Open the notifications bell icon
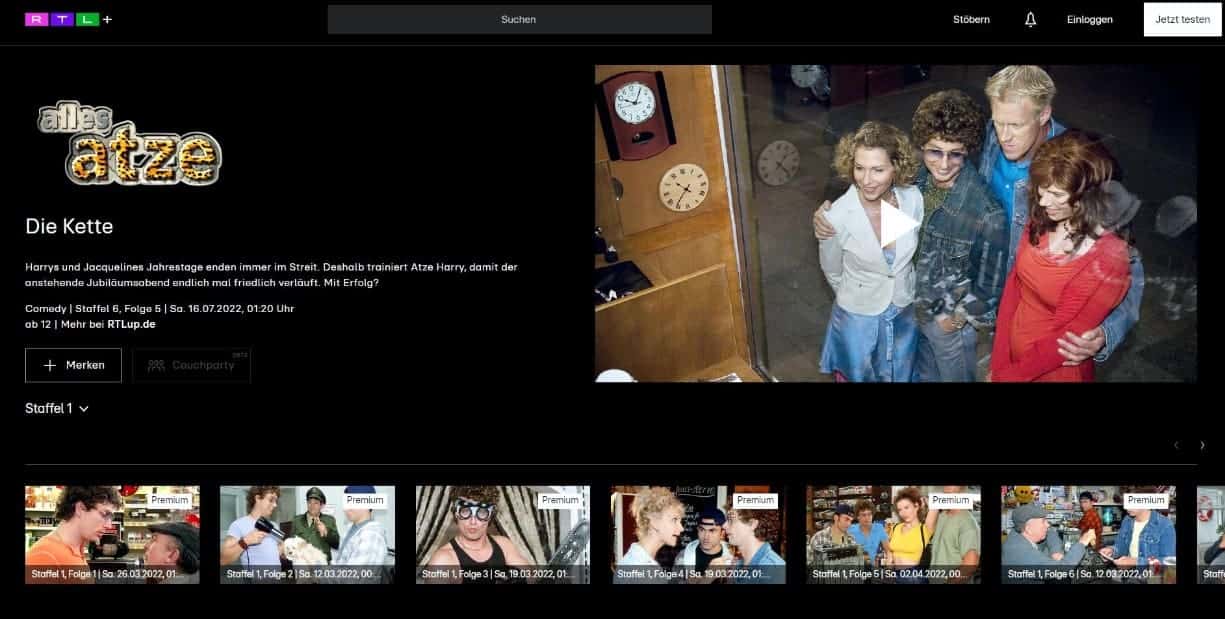The height and width of the screenshot is (619, 1225). 1031,19
